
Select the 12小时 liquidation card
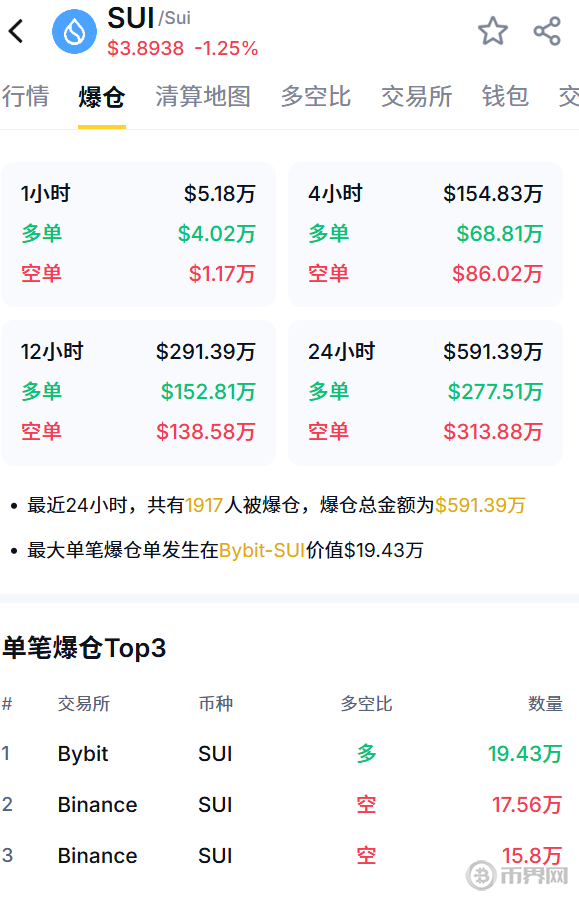click(138, 393)
